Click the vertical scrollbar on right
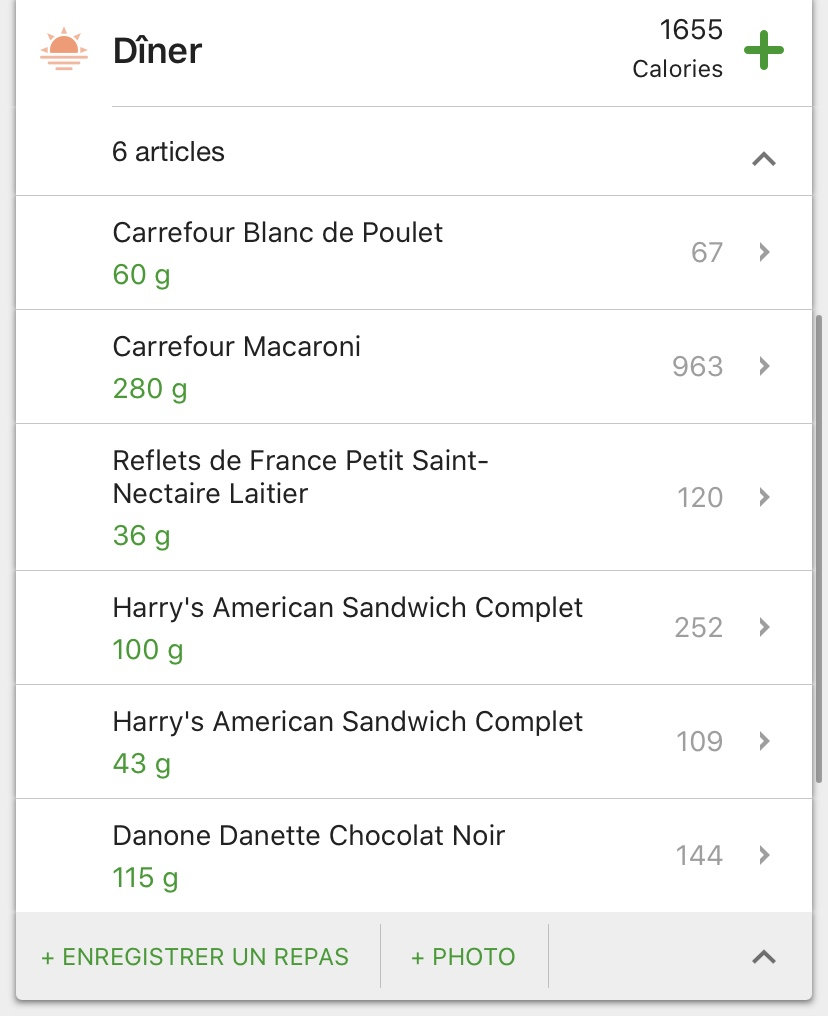This screenshot has height=1016, width=828. [820, 550]
